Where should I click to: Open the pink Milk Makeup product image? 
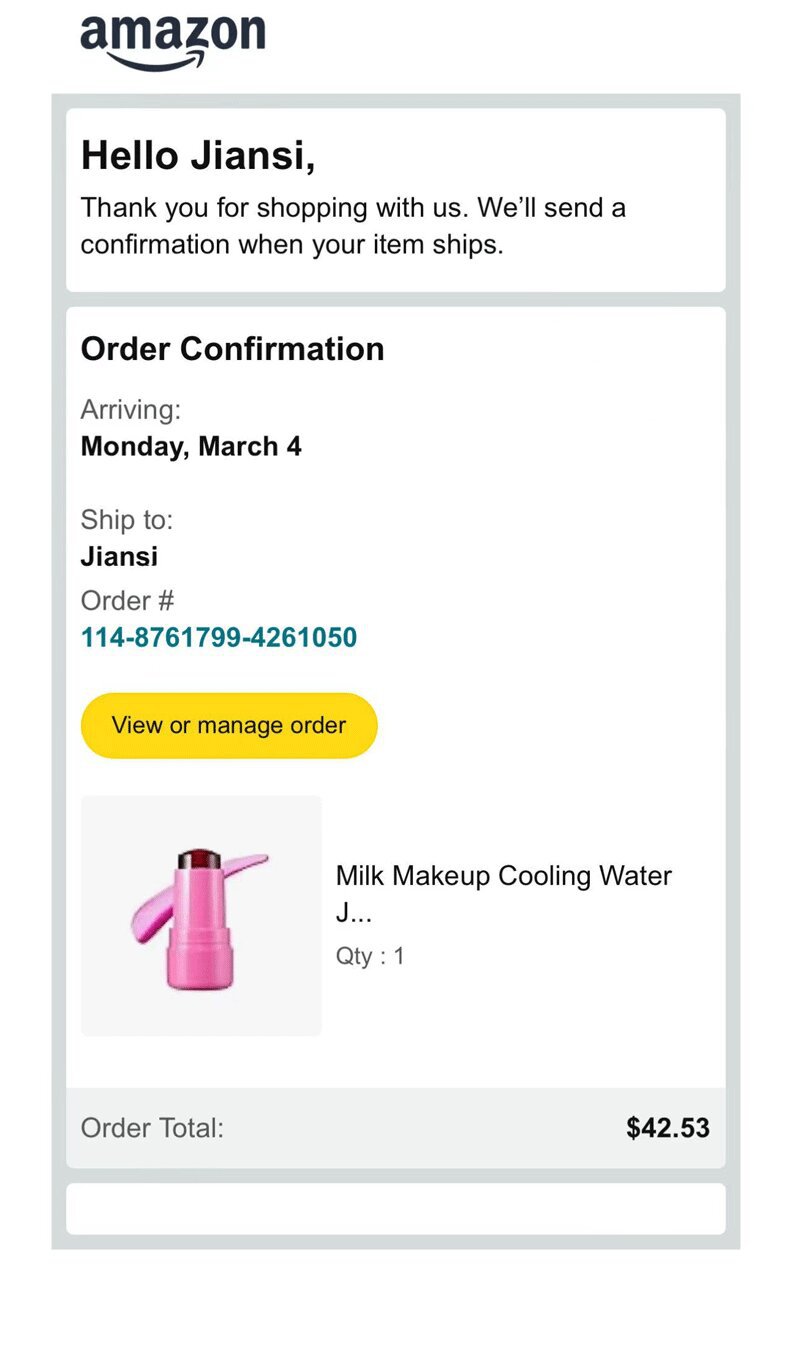pyautogui.click(x=201, y=915)
